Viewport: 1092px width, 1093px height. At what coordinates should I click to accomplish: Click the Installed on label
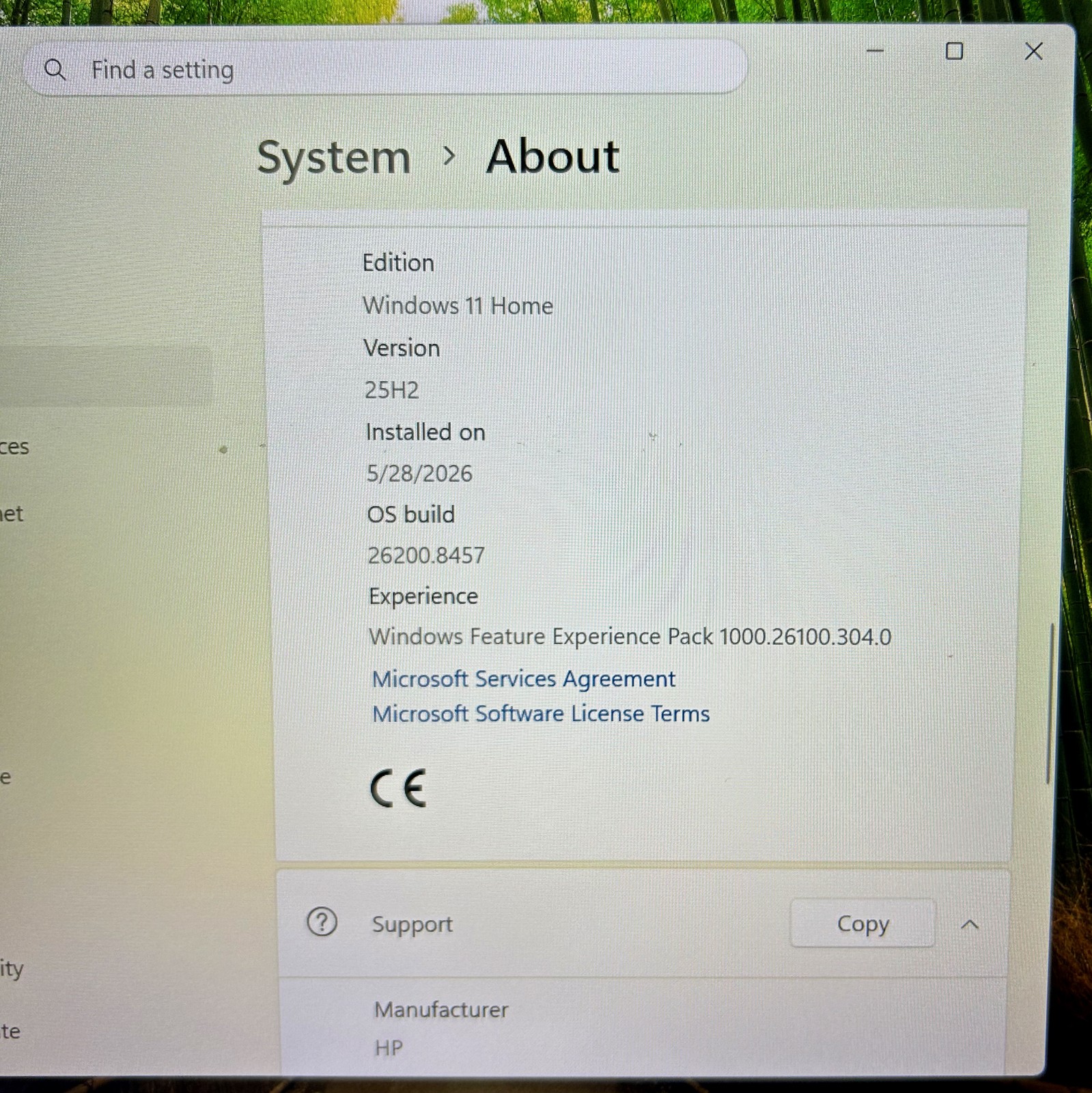tap(425, 432)
